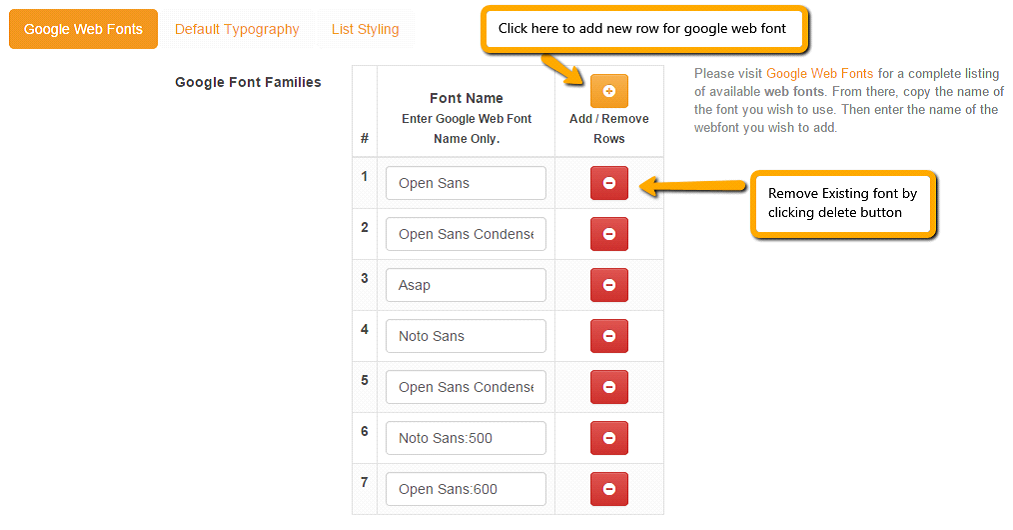
Task: Edit the Open Sans:600 font name field
Action: click(466, 489)
